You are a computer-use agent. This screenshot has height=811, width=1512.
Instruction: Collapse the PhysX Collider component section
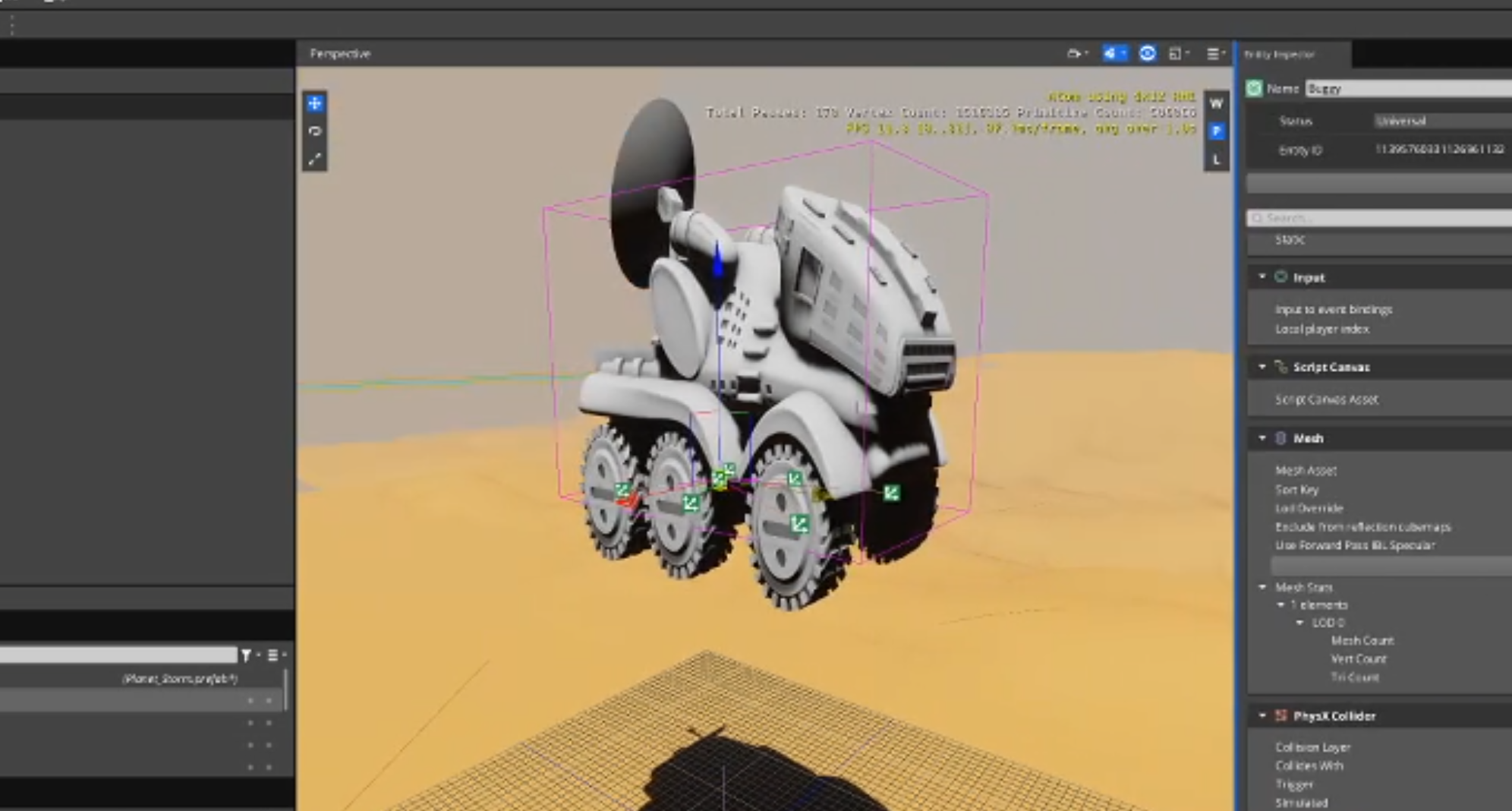point(1262,715)
